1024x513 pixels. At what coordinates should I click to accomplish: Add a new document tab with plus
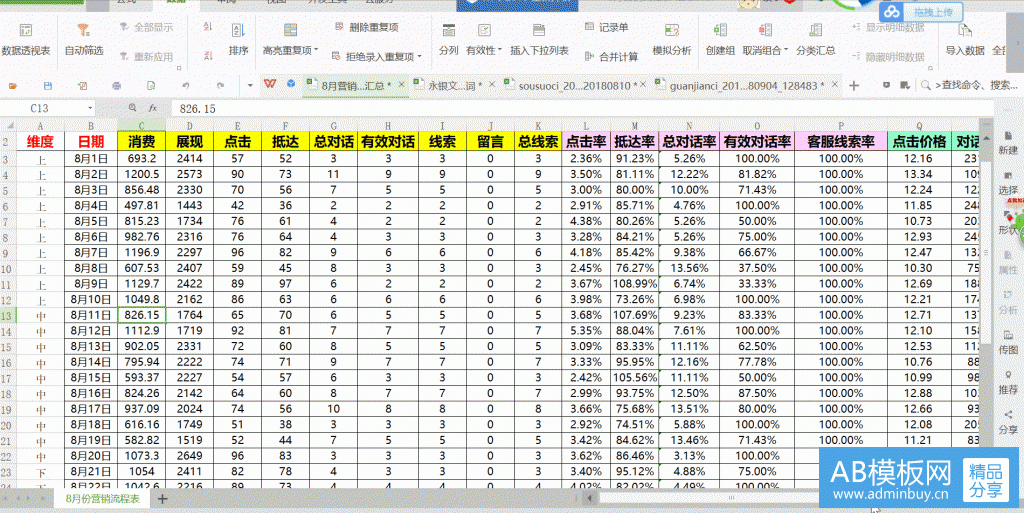pyautogui.click(x=854, y=86)
